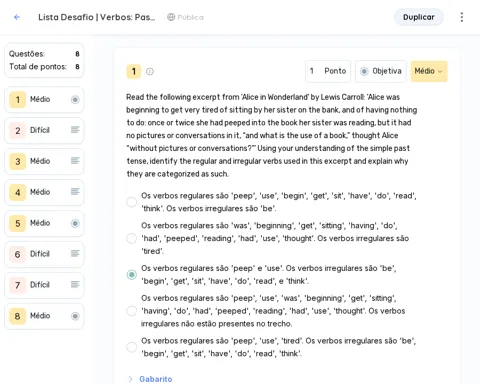Click the Total de pontos summary
This screenshot has width=480, height=384.
coord(44,67)
